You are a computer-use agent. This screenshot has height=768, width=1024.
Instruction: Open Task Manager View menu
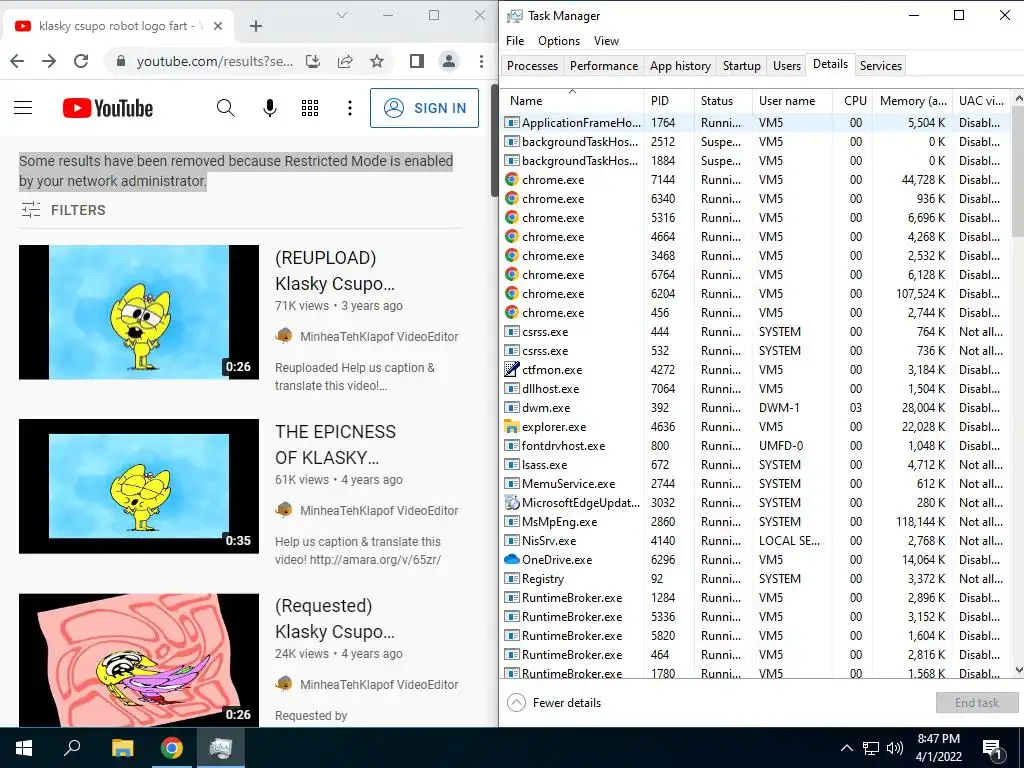(606, 40)
